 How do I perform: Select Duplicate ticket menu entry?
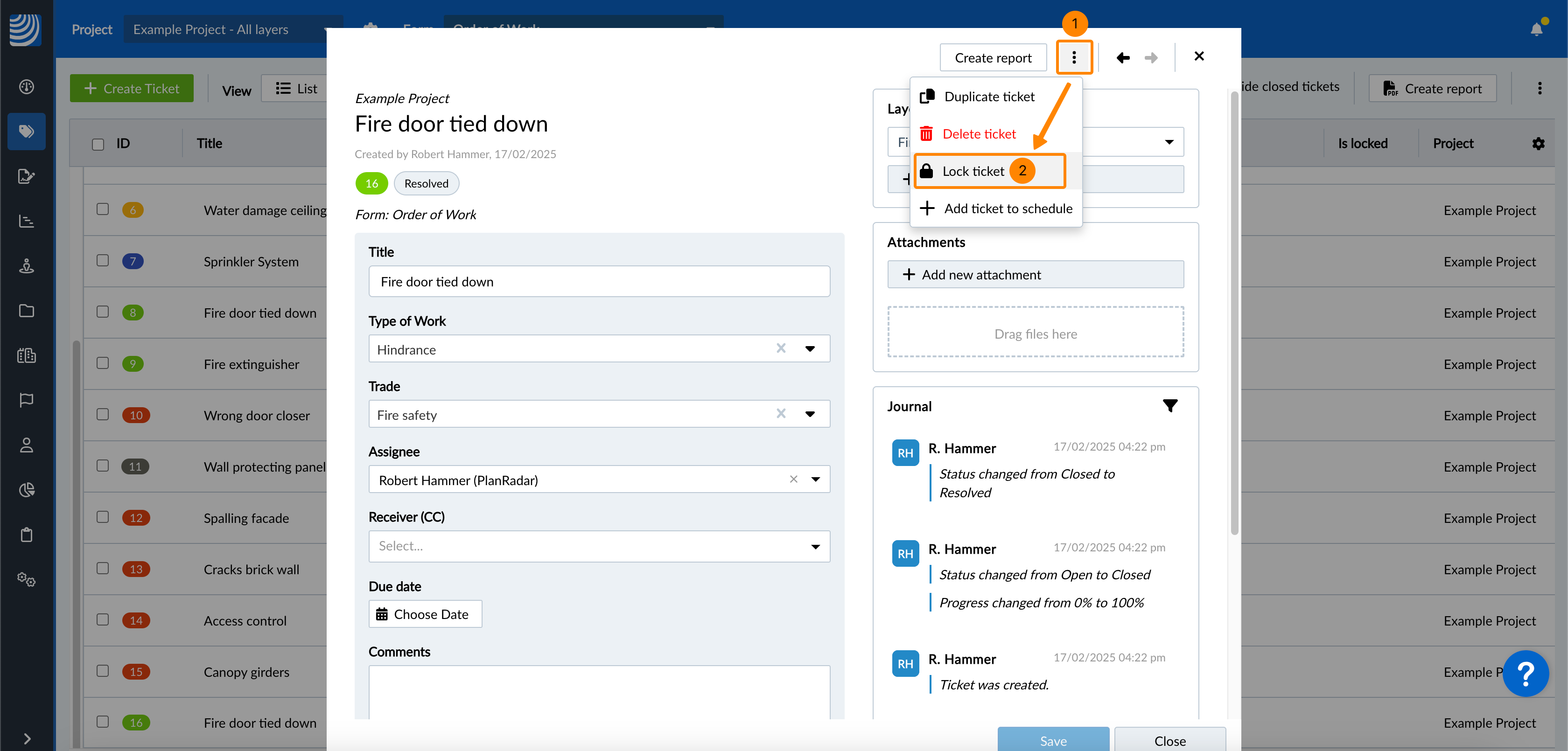(988, 97)
